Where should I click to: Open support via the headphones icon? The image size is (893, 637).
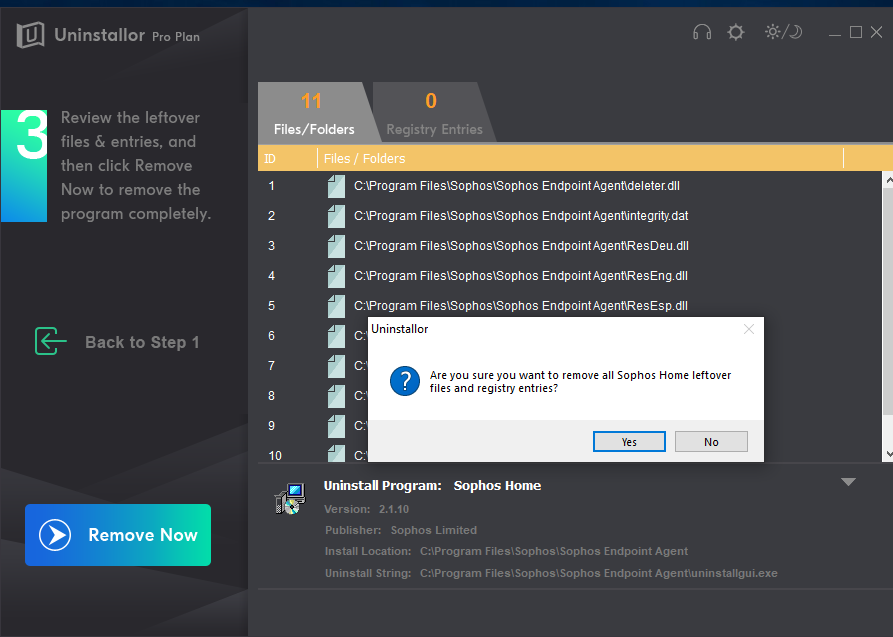702,32
